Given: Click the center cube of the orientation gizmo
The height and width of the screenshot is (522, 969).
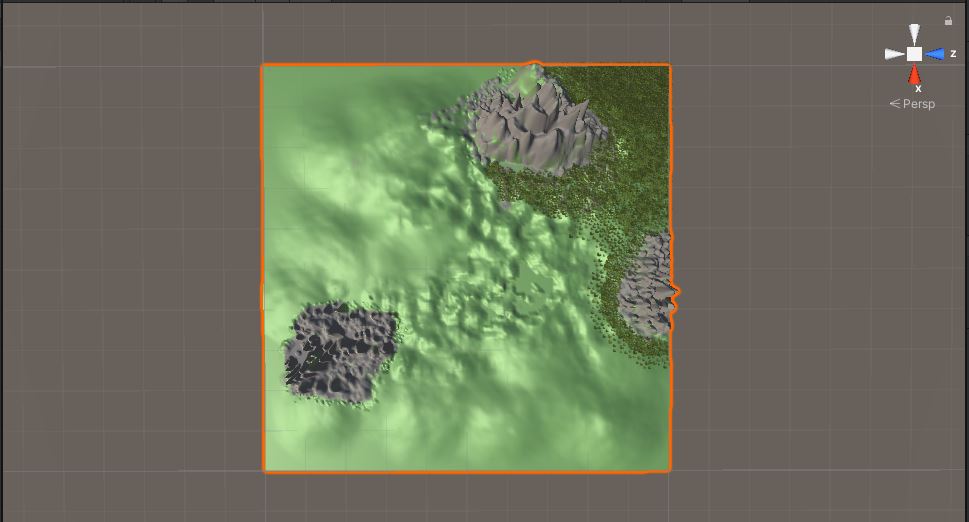Looking at the screenshot, I should click(x=915, y=54).
